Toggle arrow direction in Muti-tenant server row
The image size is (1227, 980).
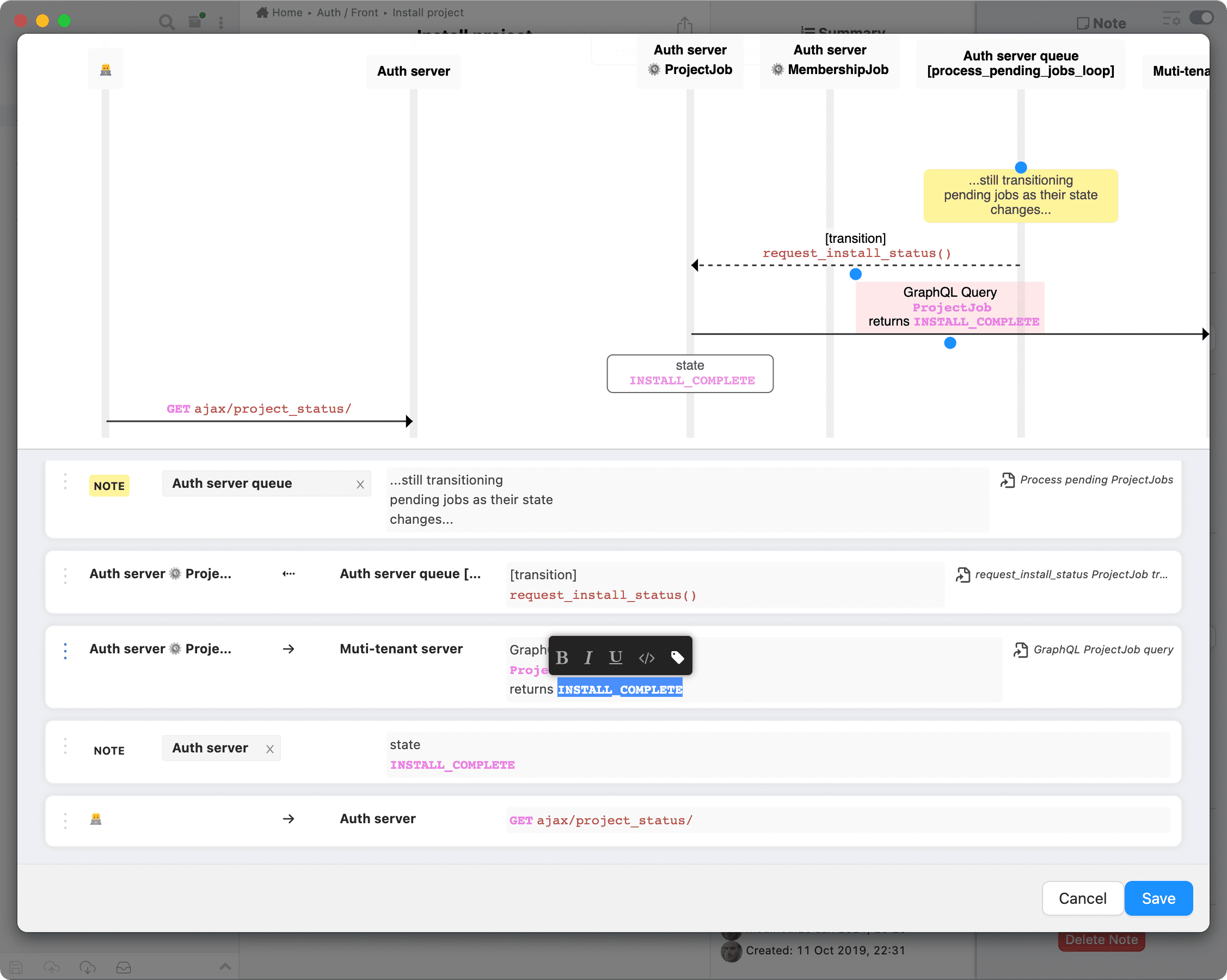point(289,649)
